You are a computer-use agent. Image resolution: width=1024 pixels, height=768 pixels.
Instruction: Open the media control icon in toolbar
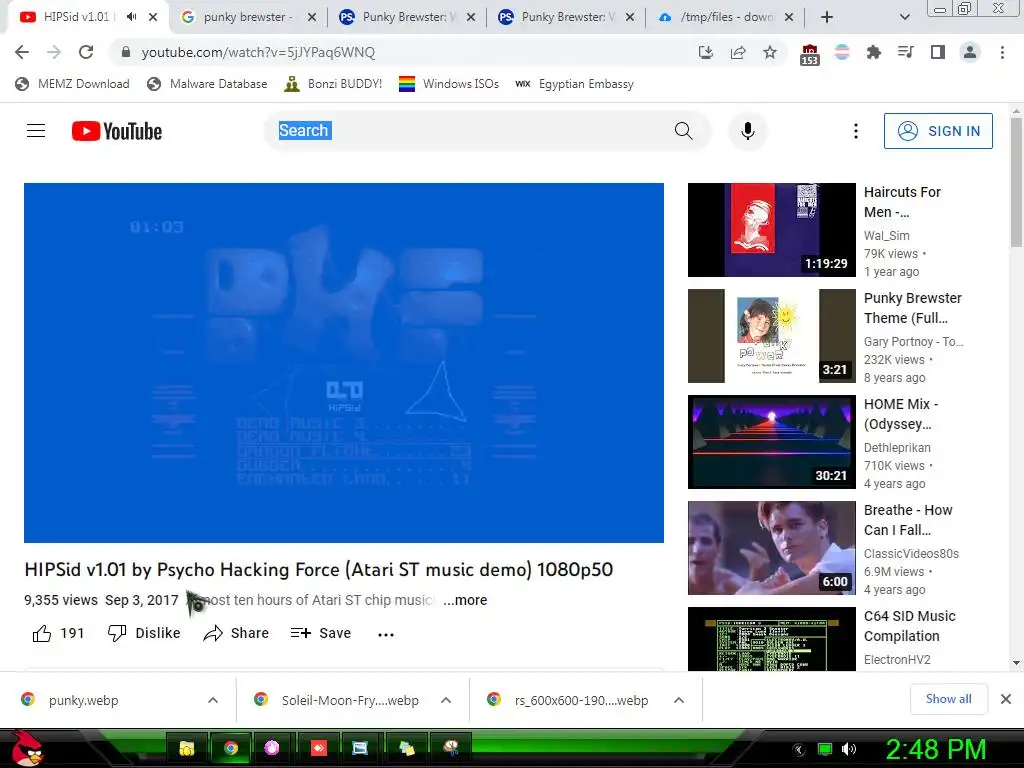pyautogui.click(x=906, y=52)
